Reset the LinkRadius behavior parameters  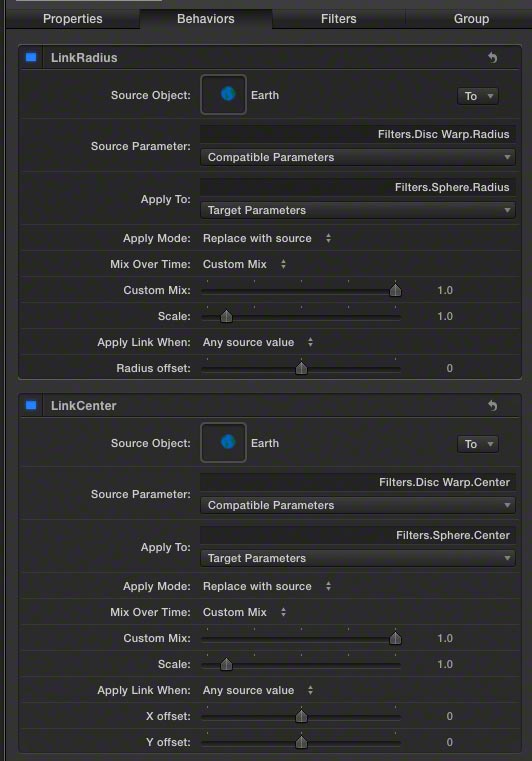(x=492, y=58)
